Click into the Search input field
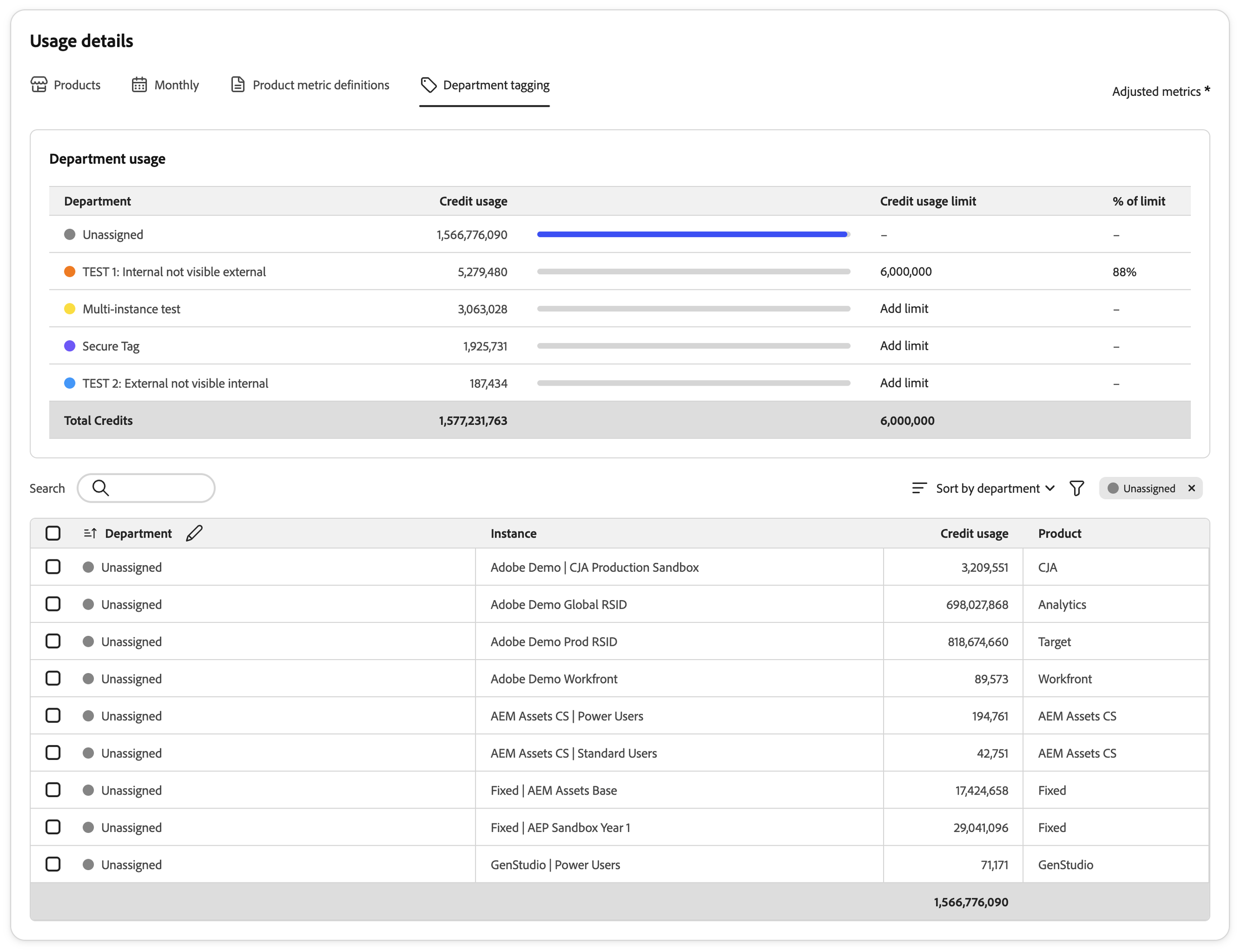1241x952 pixels. (x=146, y=488)
